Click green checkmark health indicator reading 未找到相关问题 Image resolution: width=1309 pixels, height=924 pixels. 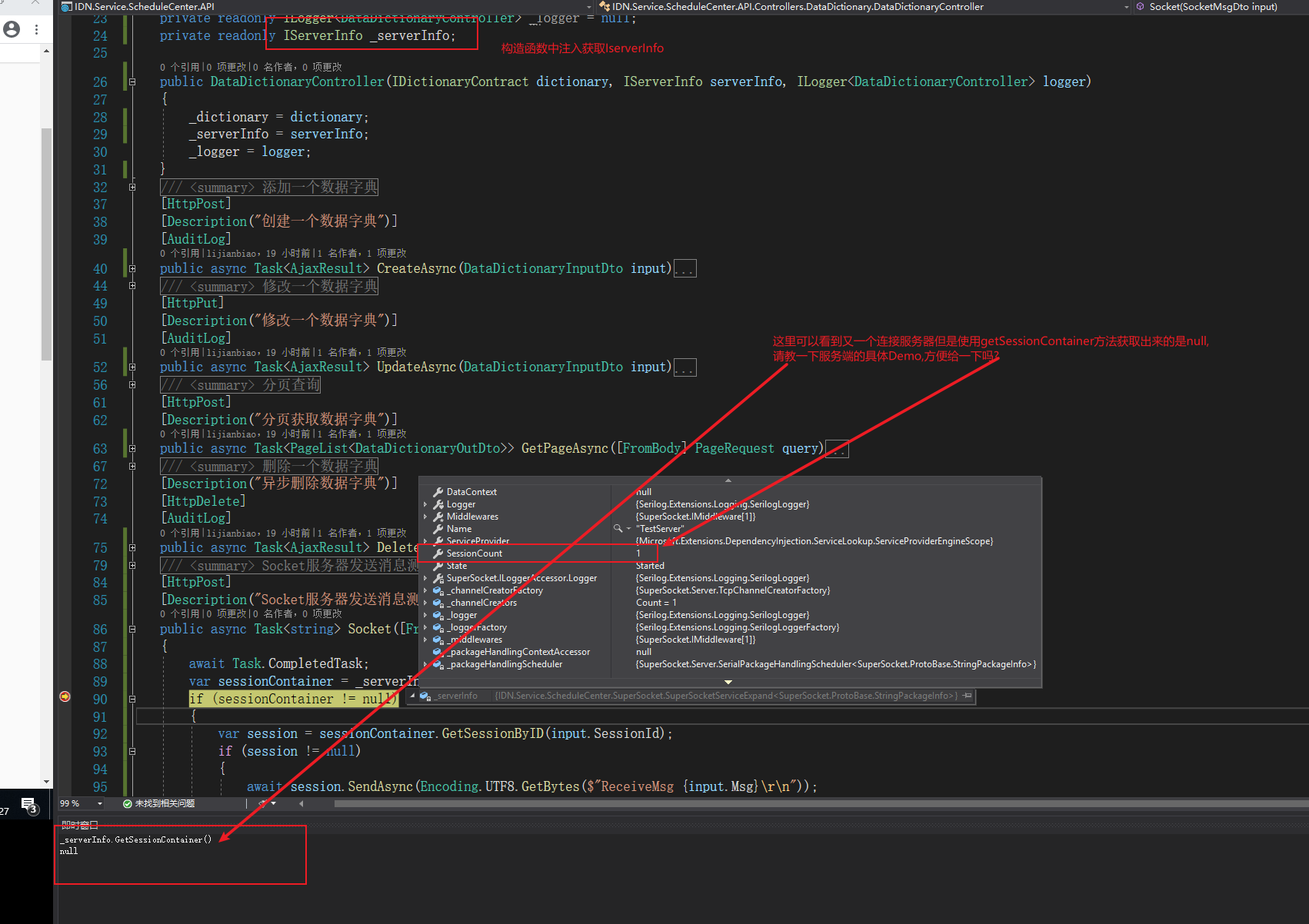point(128,803)
